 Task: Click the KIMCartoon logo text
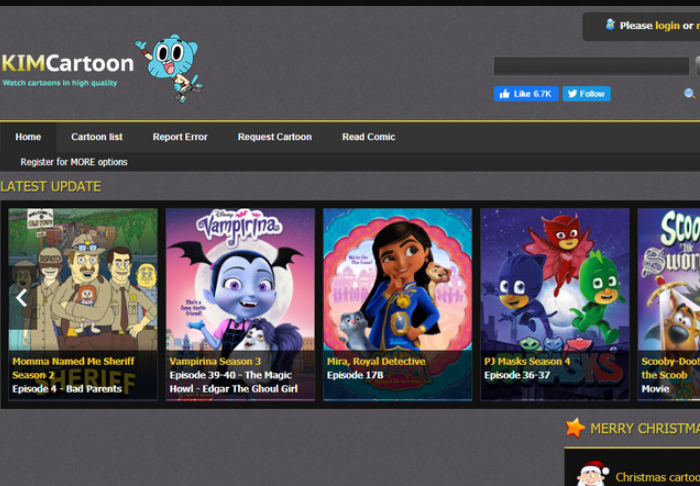click(x=67, y=63)
